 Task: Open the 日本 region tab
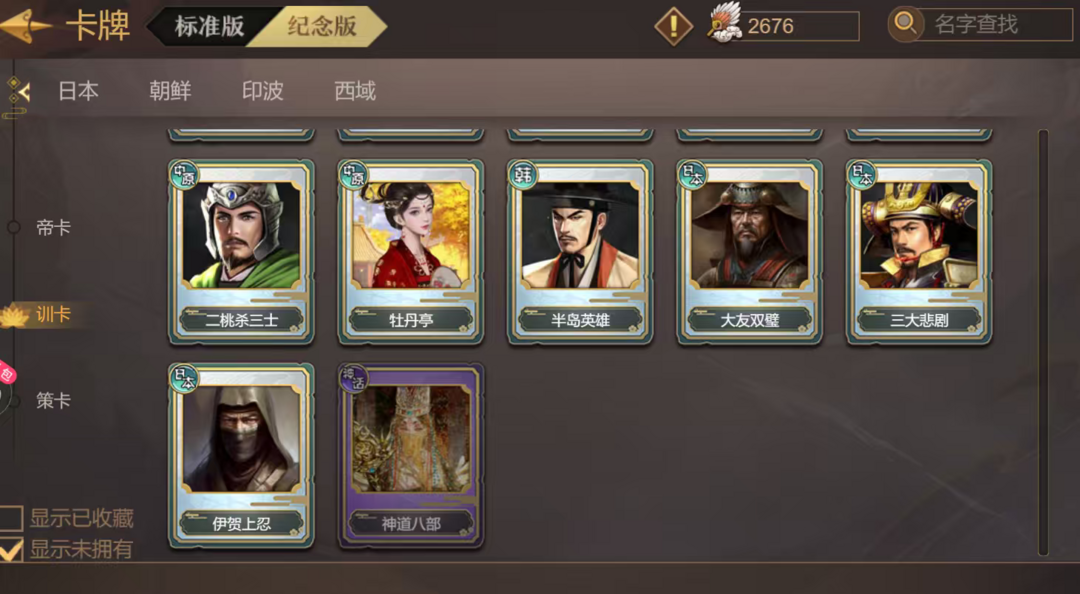click(78, 91)
